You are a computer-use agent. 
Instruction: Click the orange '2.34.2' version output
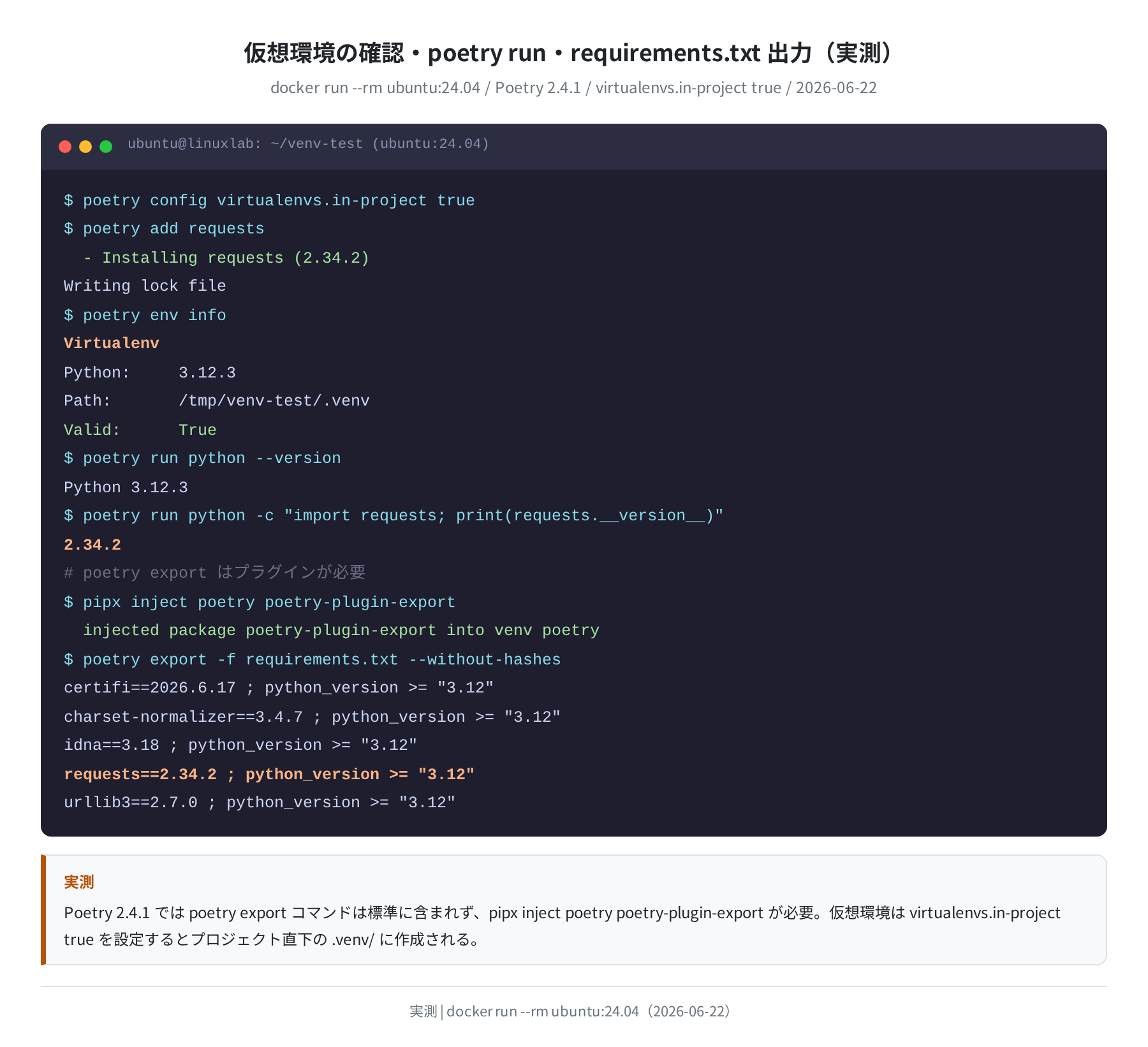coord(92,545)
